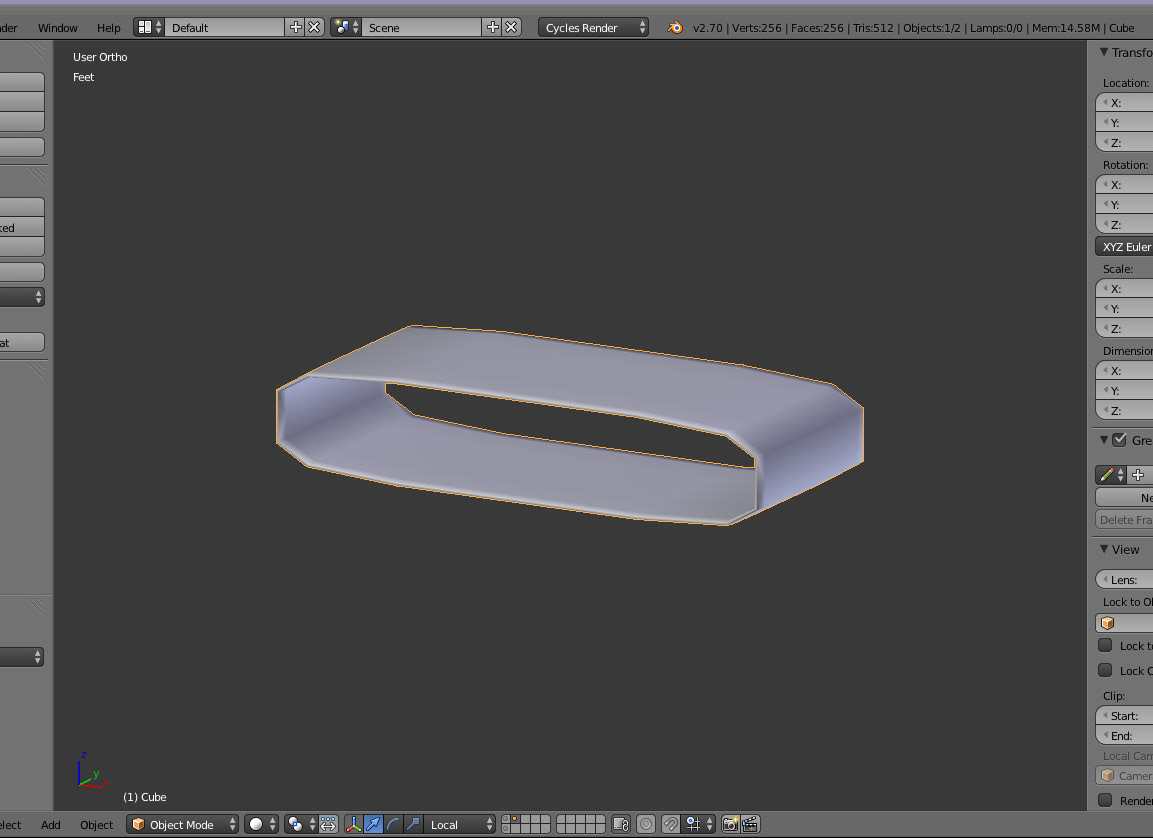Open the Cycles Render engine dropdown
Image resolution: width=1153 pixels, height=838 pixels.
(x=593, y=27)
